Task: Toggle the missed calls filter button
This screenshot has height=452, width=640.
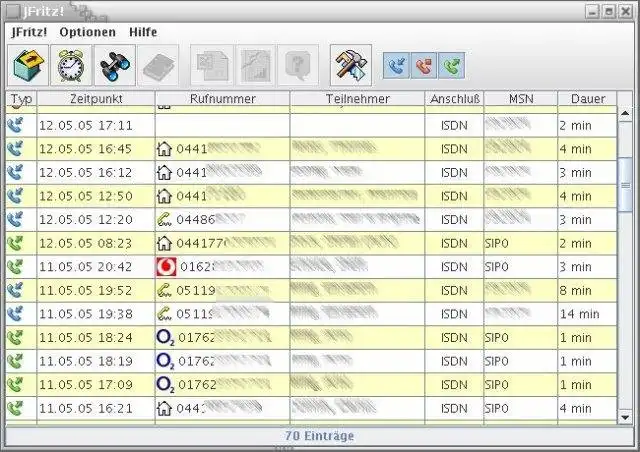Action: 424,65
